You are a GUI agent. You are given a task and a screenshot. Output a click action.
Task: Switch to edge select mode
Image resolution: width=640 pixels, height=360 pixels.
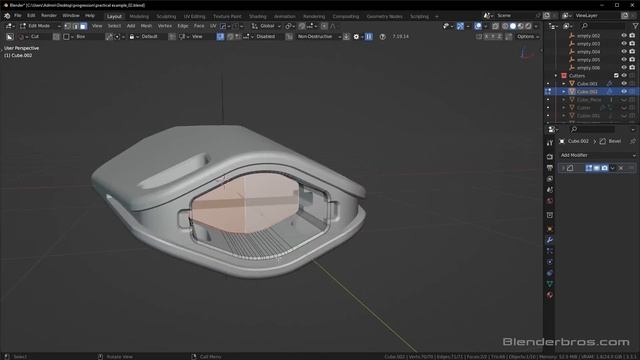(x=76, y=26)
